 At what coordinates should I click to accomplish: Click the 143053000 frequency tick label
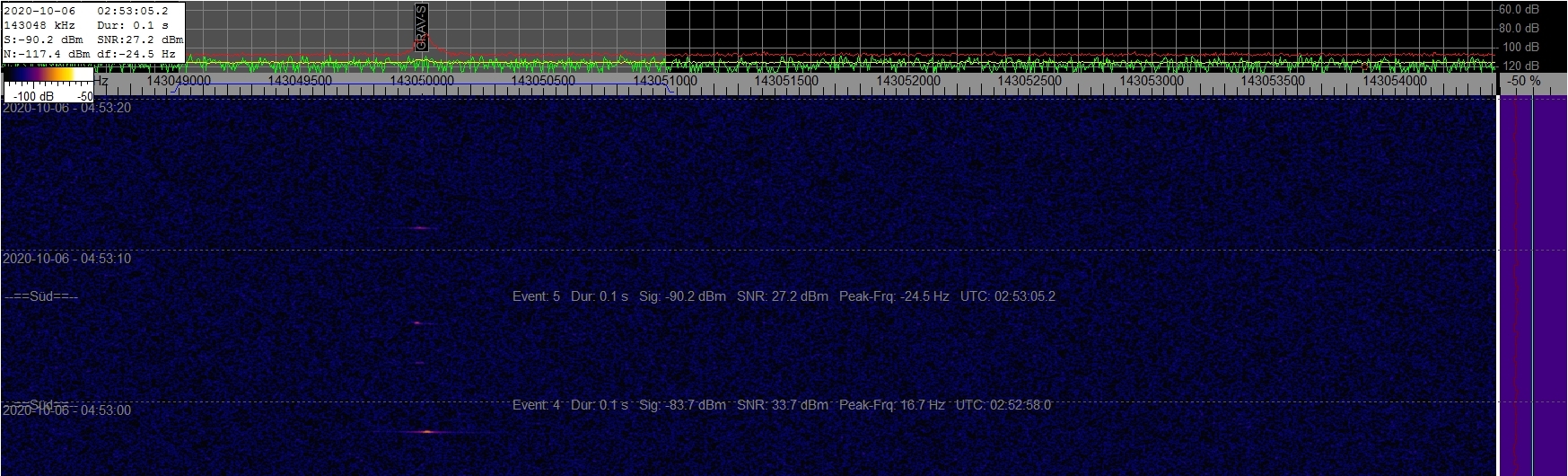click(1152, 81)
